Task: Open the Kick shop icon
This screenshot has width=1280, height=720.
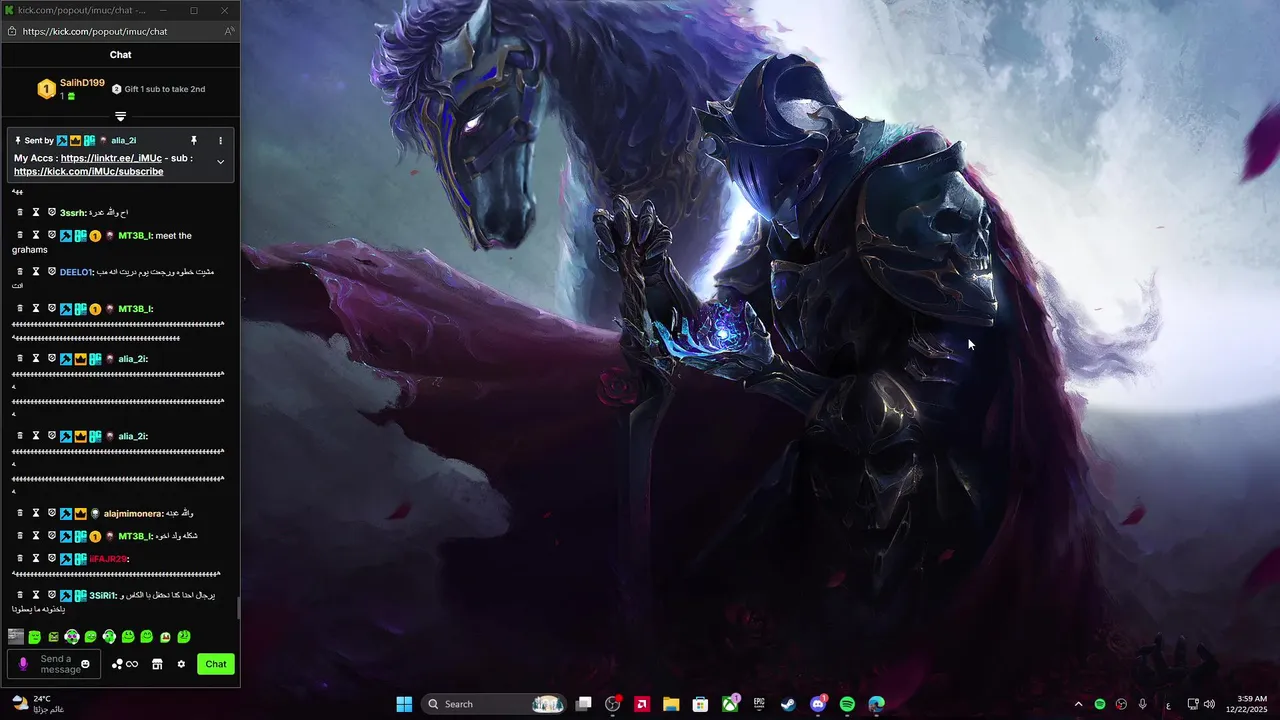Action: 157,664
